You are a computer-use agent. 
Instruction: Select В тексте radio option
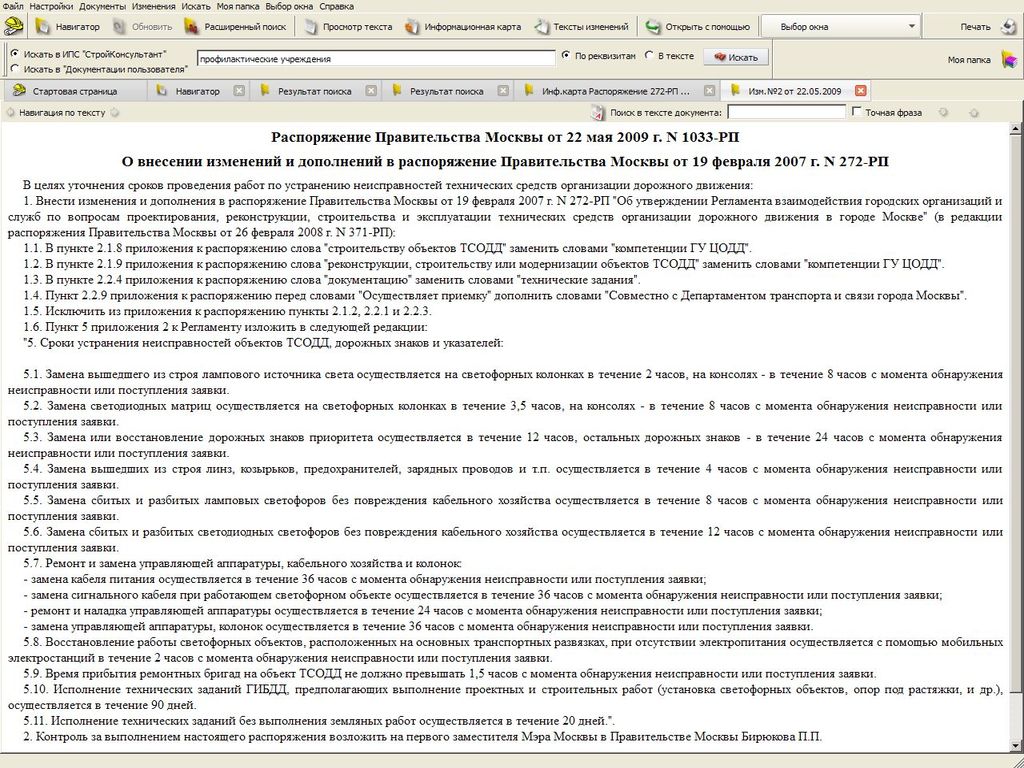pyautogui.click(x=648, y=56)
